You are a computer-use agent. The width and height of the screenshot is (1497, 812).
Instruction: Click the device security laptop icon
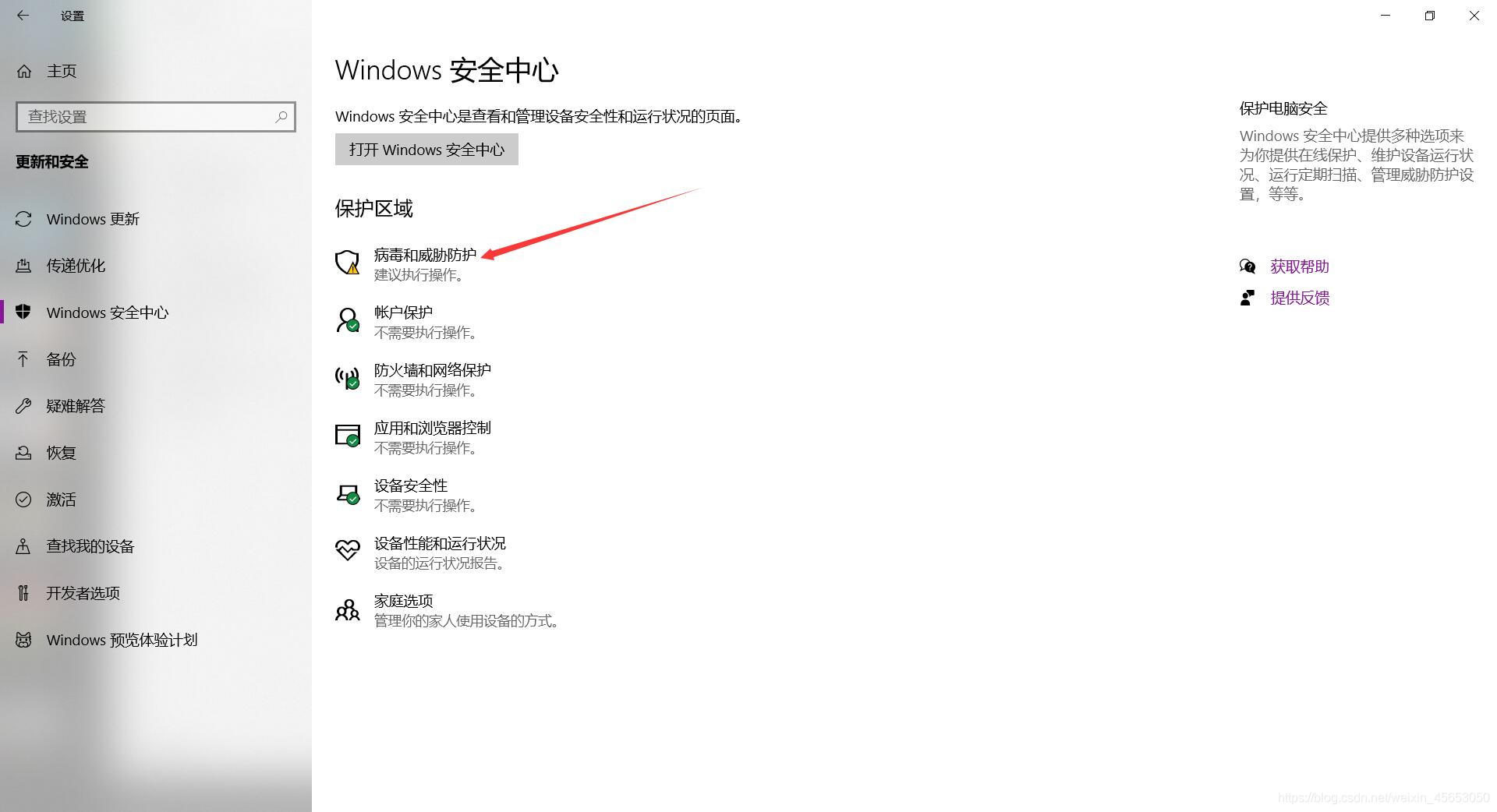(x=348, y=493)
